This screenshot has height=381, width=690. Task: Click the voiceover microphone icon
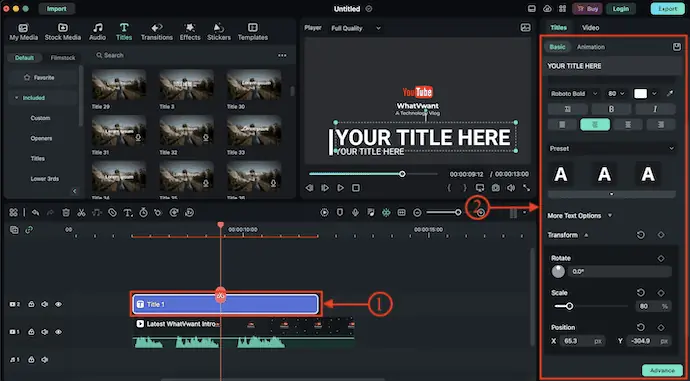pos(355,212)
